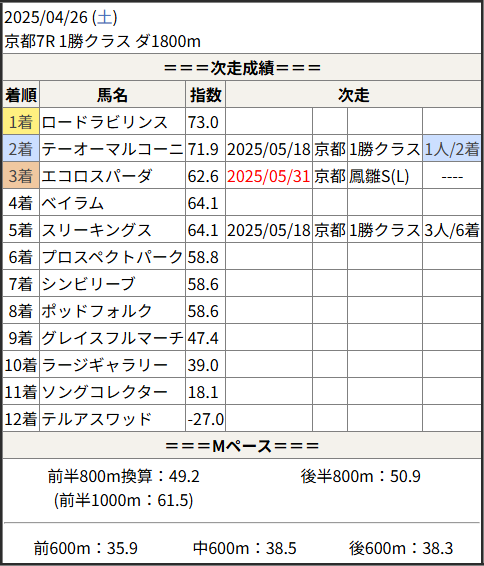
Task: Click the 馬名 column header
Action: tap(112, 95)
